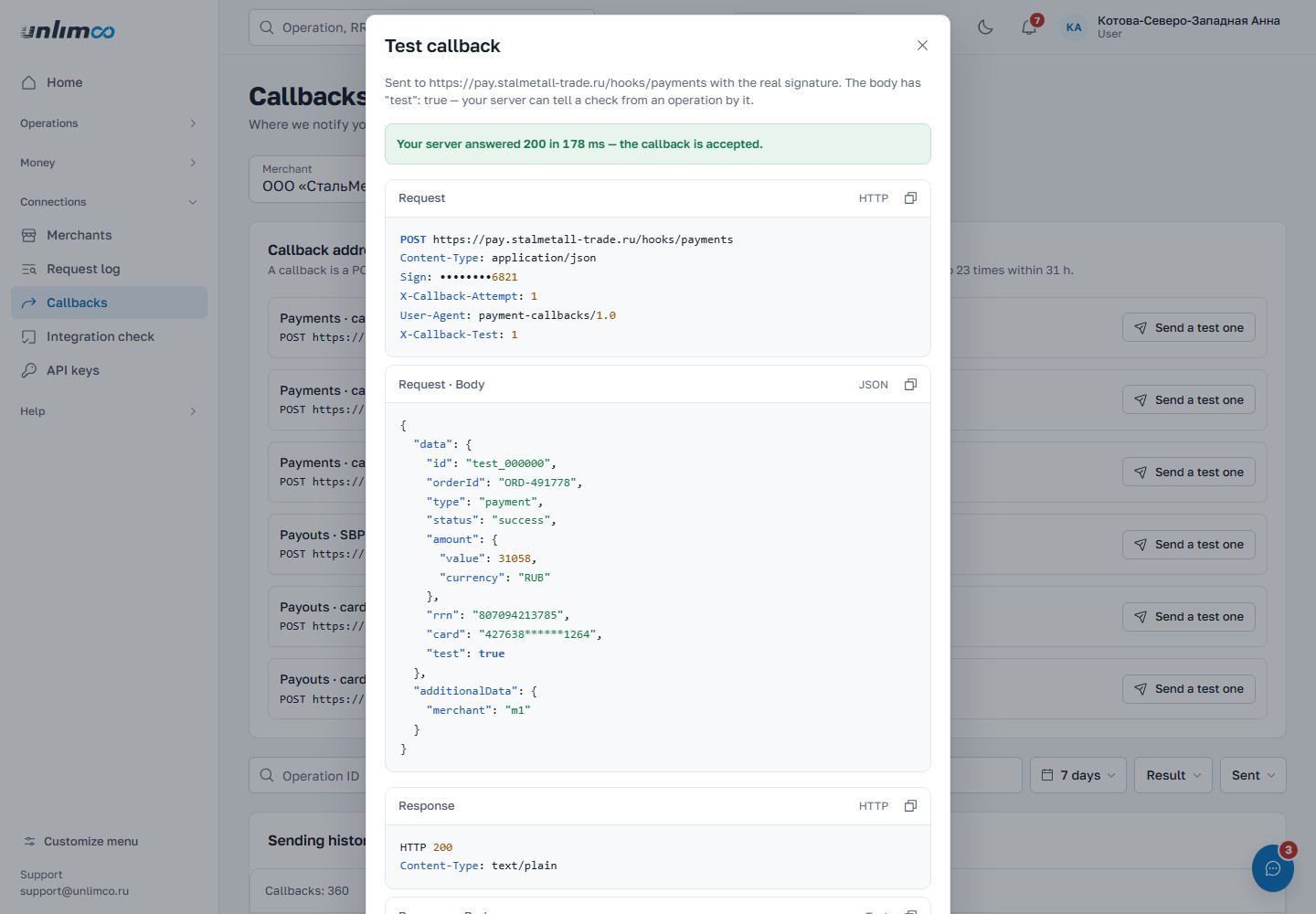Close the Test callback dialog

click(x=922, y=46)
